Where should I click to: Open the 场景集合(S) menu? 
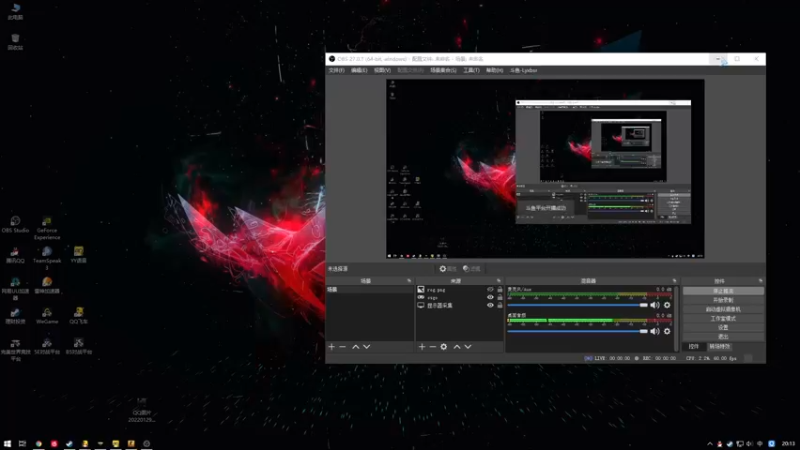(x=443, y=70)
